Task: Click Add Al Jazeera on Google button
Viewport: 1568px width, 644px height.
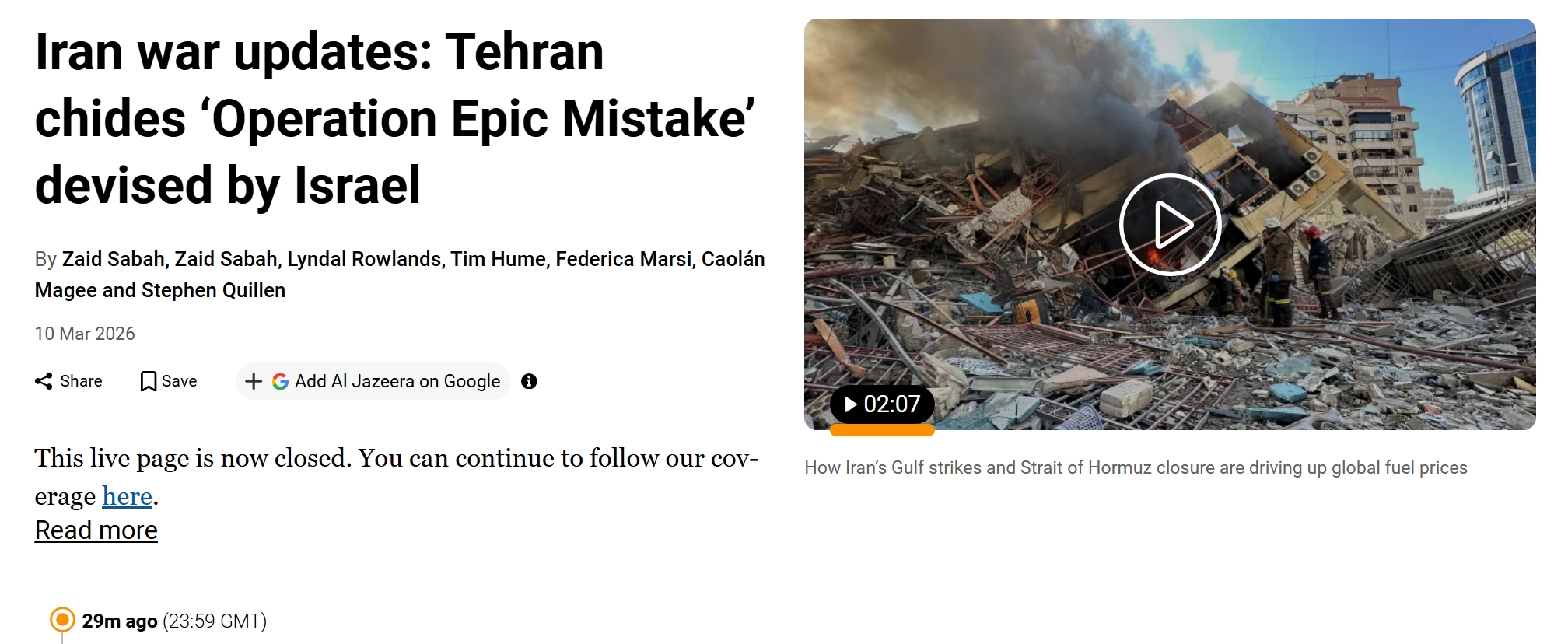Action: [x=373, y=381]
